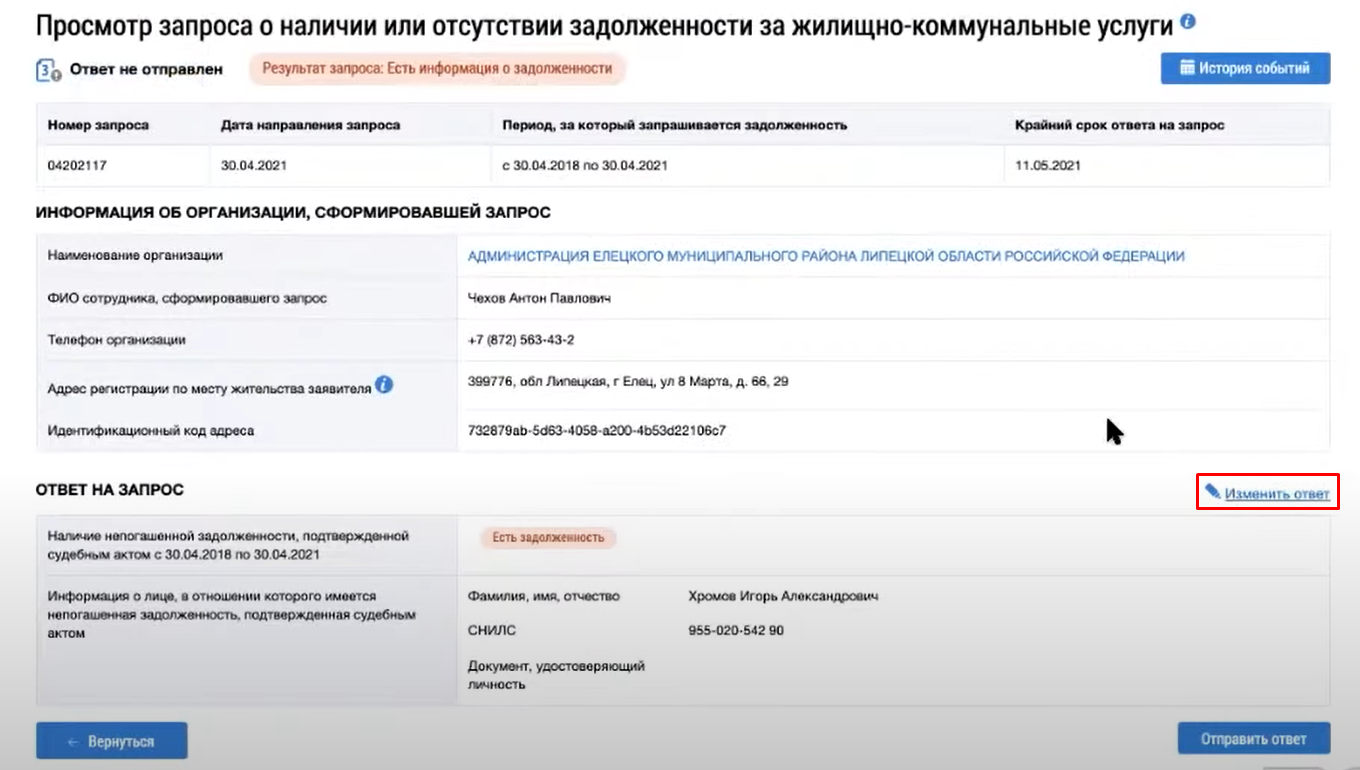Click section heading 'ОТВЕТ НА ЗАПРОС'

coord(110,490)
